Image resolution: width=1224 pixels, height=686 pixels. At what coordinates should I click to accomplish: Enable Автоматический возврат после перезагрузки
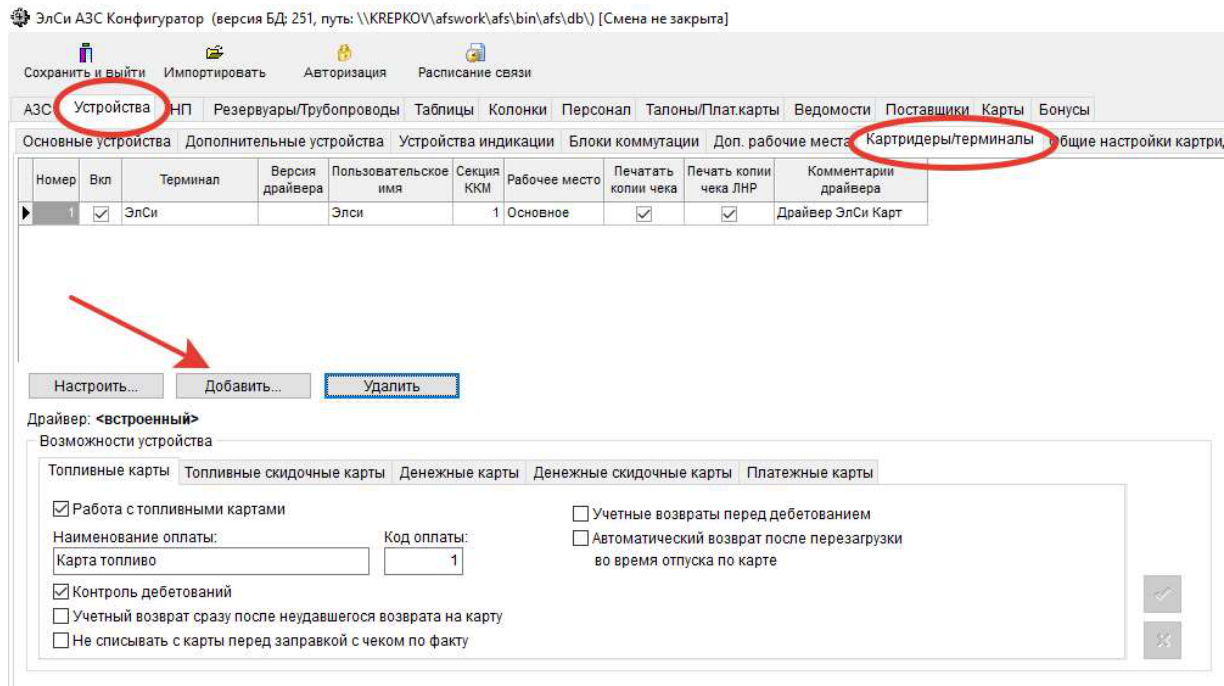point(580,538)
